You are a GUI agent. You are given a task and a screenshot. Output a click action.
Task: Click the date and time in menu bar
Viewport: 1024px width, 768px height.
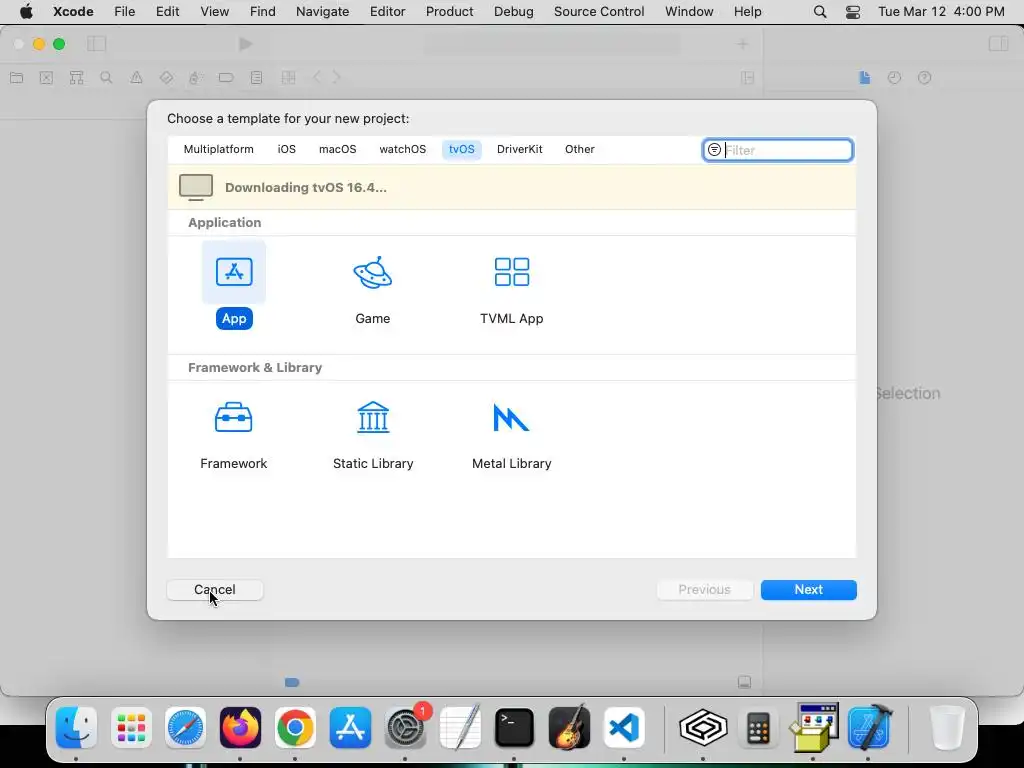941,12
